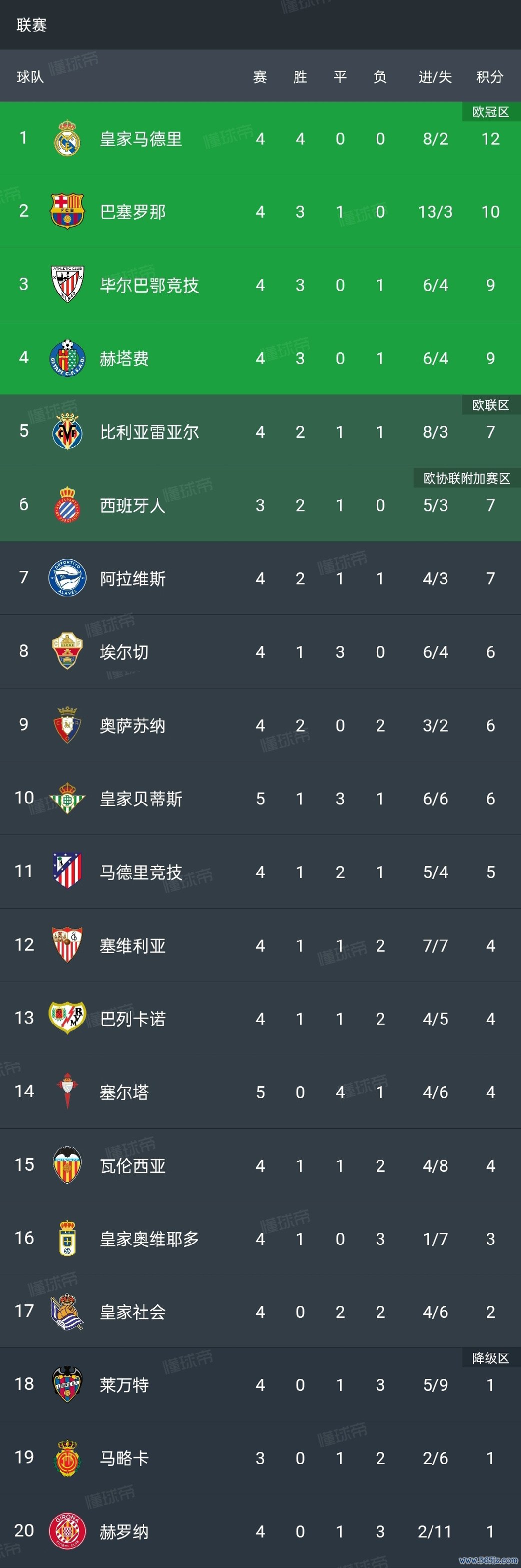Open the Alavés round blue logo
The image size is (521, 1568).
coord(67,578)
